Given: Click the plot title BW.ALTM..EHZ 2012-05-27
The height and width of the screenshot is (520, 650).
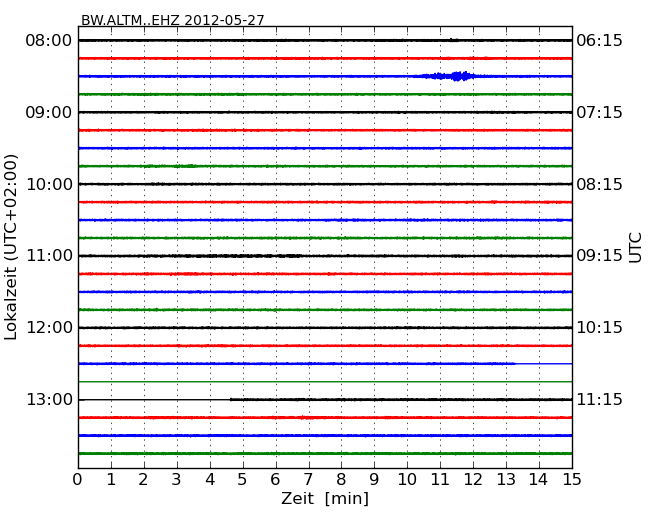Looking at the screenshot, I should (172, 20).
